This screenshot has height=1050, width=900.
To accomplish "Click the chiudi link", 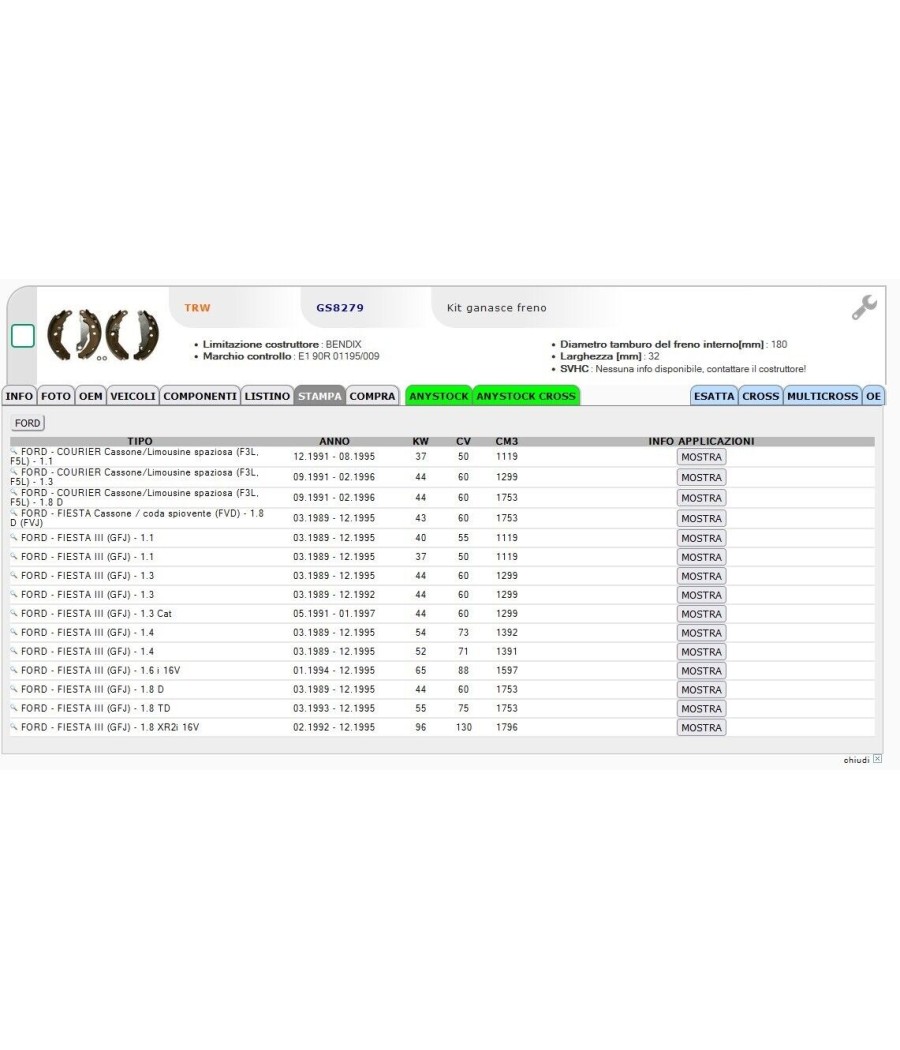I will tap(856, 759).
